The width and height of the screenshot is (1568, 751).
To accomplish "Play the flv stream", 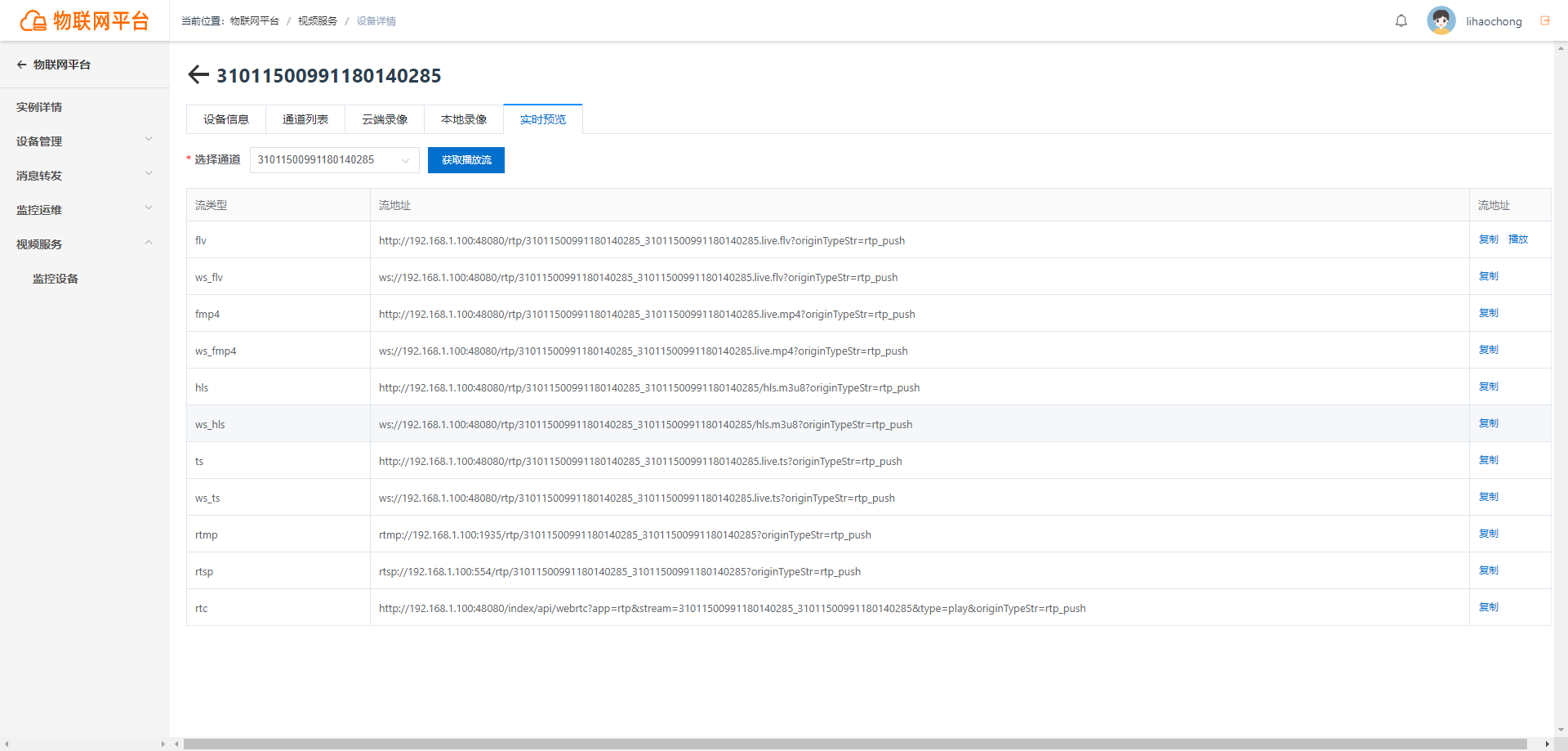I will (x=1518, y=239).
